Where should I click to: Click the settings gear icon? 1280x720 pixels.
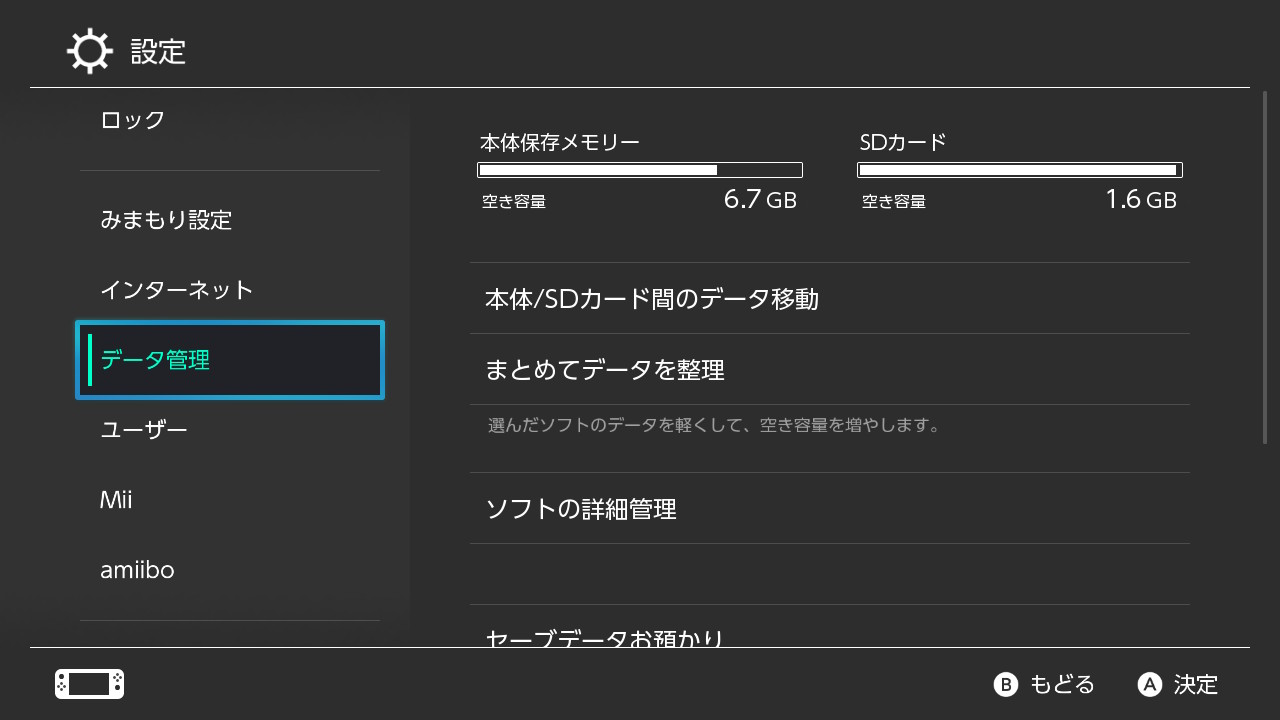(x=90, y=51)
